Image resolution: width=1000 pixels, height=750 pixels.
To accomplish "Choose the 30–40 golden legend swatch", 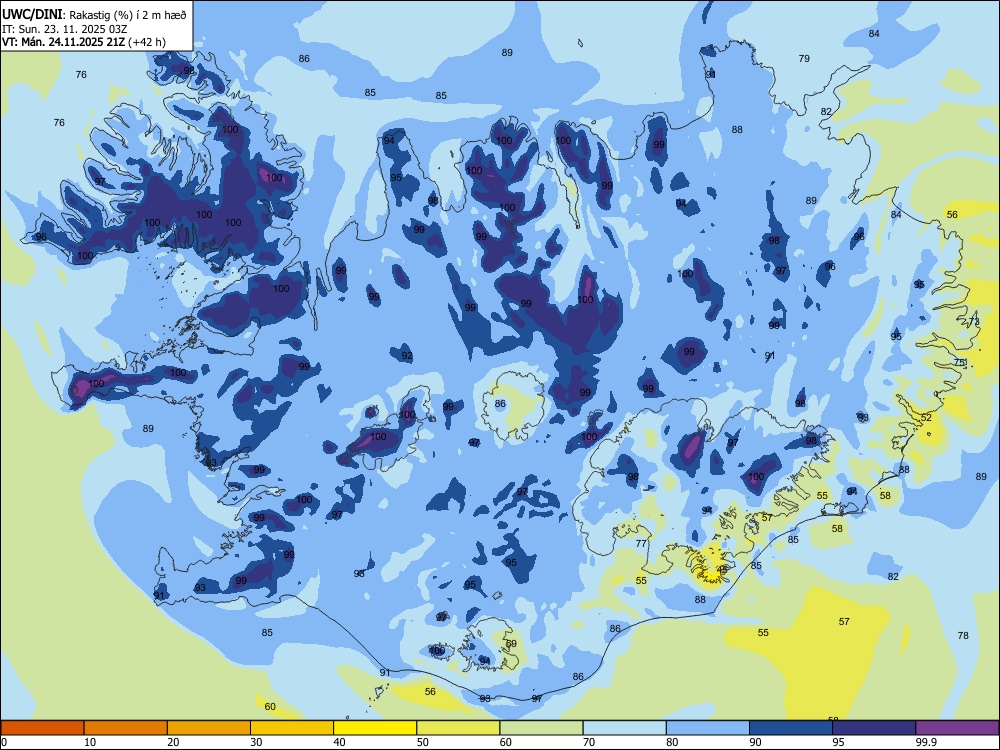I will pyautogui.click(x=292, y=728).
